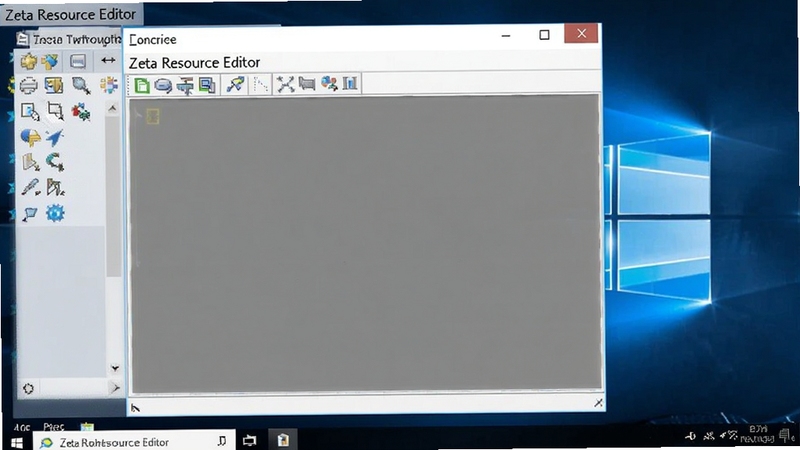
Task: Click the small x at status bar right
Action: pyautogui.click(x=598, y=403)
